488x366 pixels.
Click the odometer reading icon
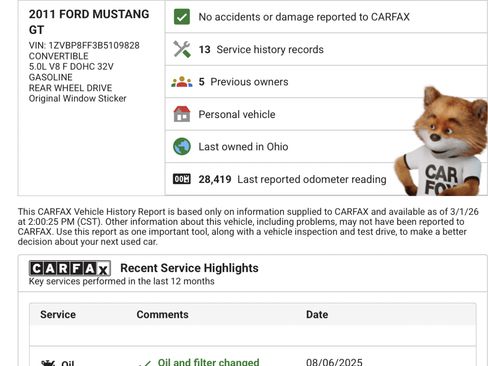pyautogui.click(x=182, y=179)
